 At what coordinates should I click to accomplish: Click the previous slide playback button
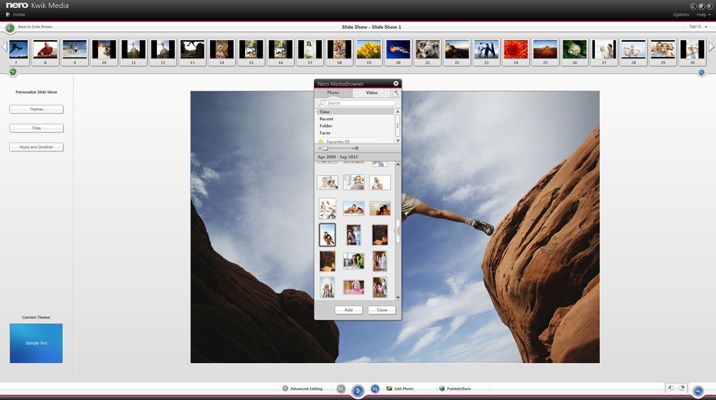pyautogui.click(x=341, y=388)
